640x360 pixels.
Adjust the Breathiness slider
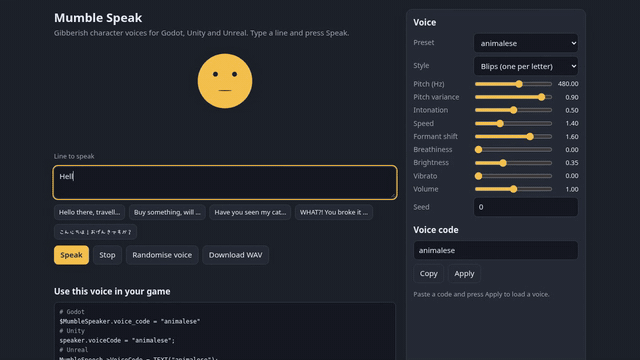513,150
